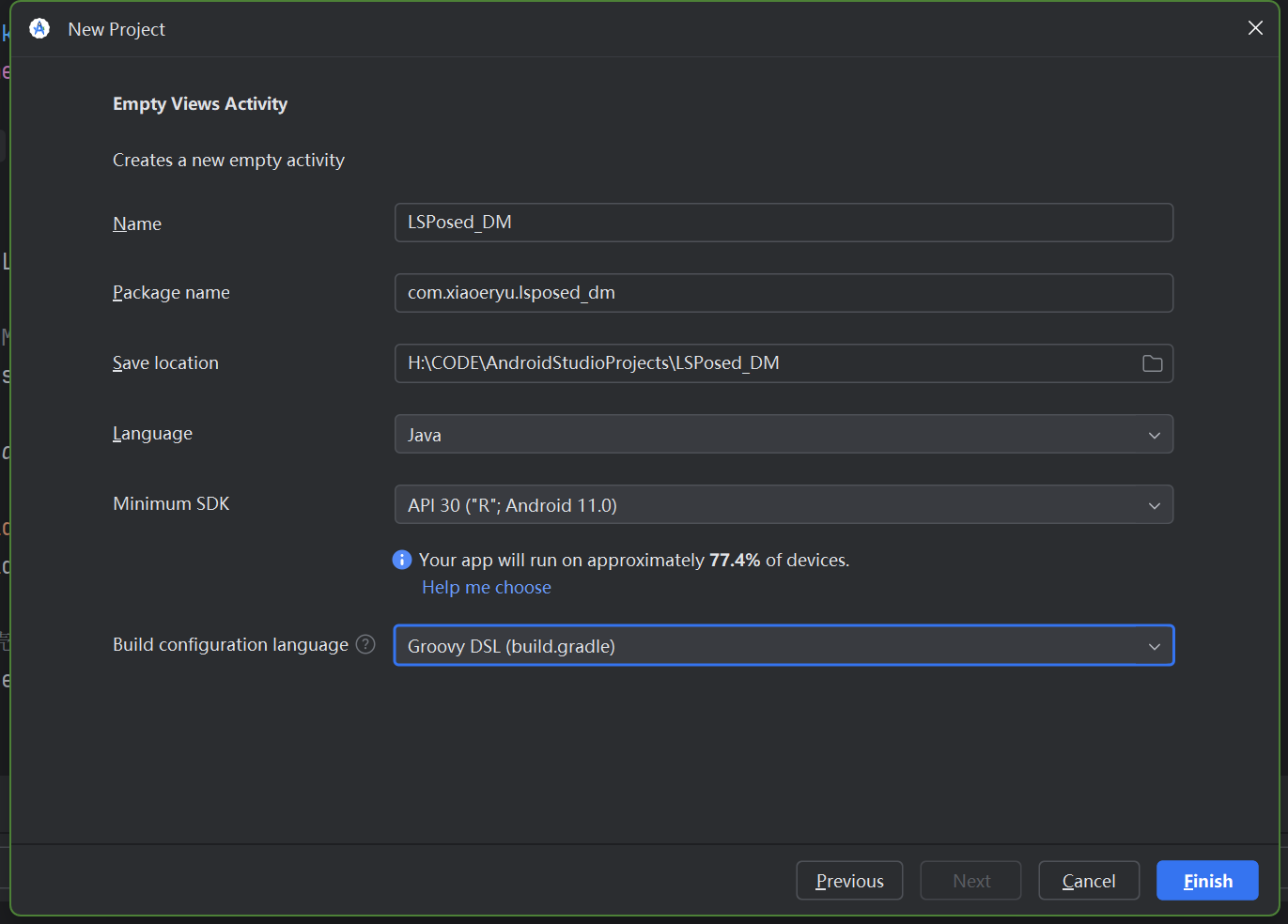Click the Package name label
The image size is (1288, 924).
point(171,293)
